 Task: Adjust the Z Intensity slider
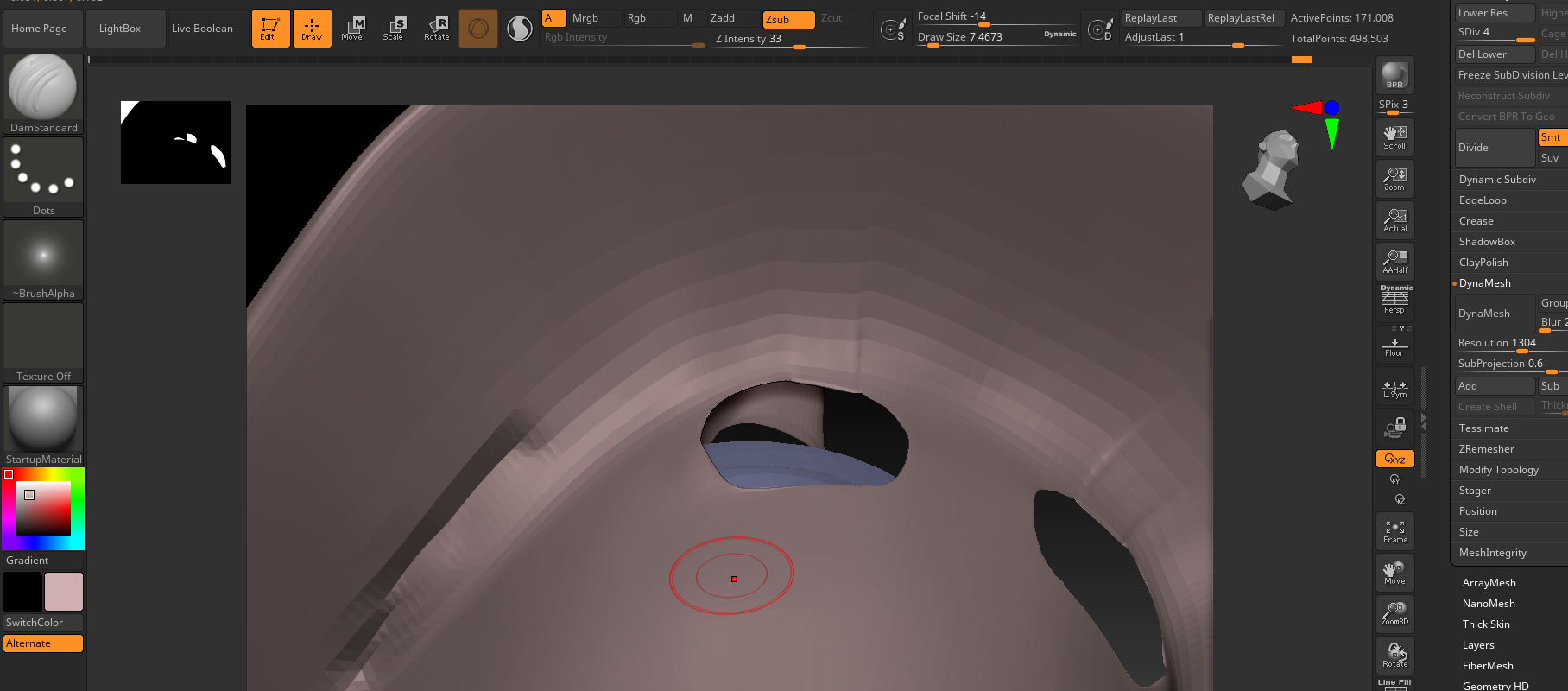point(790,39)
